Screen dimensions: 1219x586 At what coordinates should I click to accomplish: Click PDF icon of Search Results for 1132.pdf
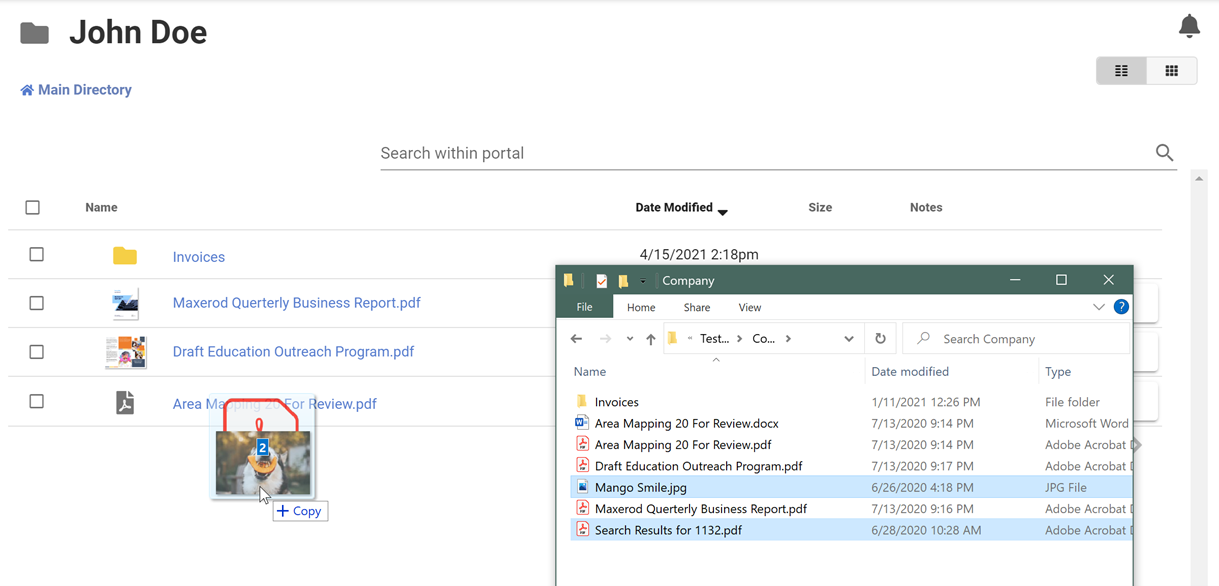tap(582, 530)
